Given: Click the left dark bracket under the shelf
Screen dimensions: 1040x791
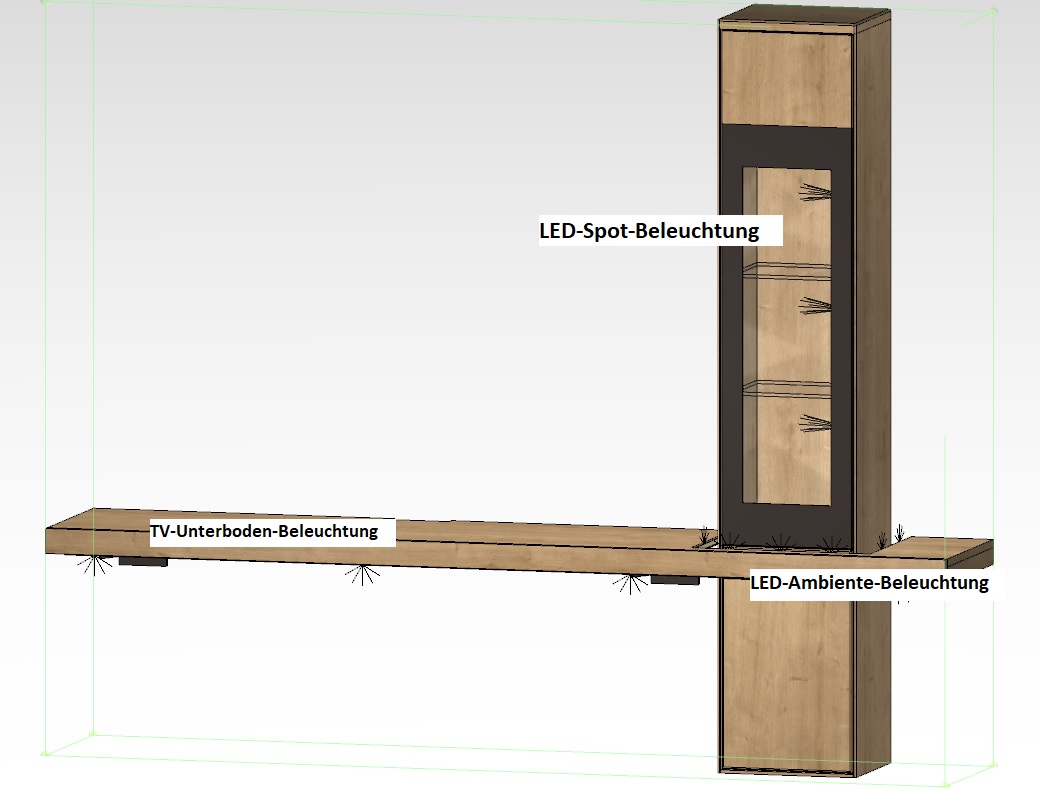Looking at the screenshot, I should pos(143,562).
